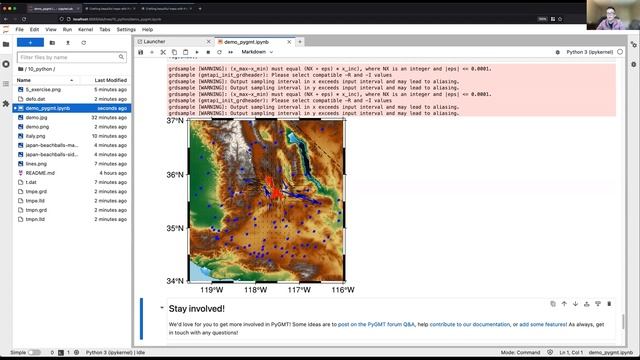Click the kernel status circle indicator
Viewport: 640px width, 360px height.
tap(620, 52)
